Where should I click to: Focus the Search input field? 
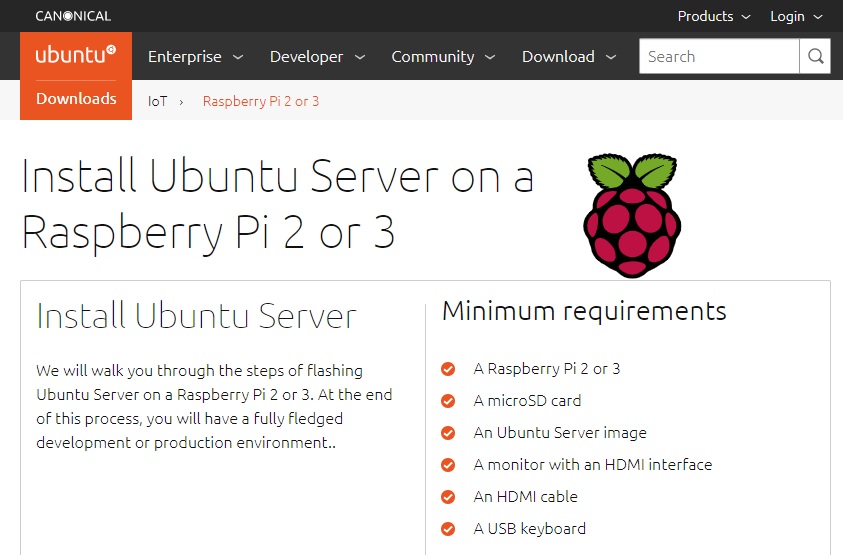(x=719, y=56)
